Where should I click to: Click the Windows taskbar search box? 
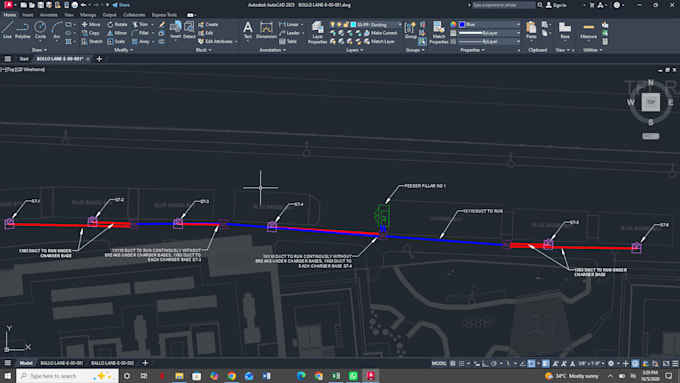coord(67,376)
